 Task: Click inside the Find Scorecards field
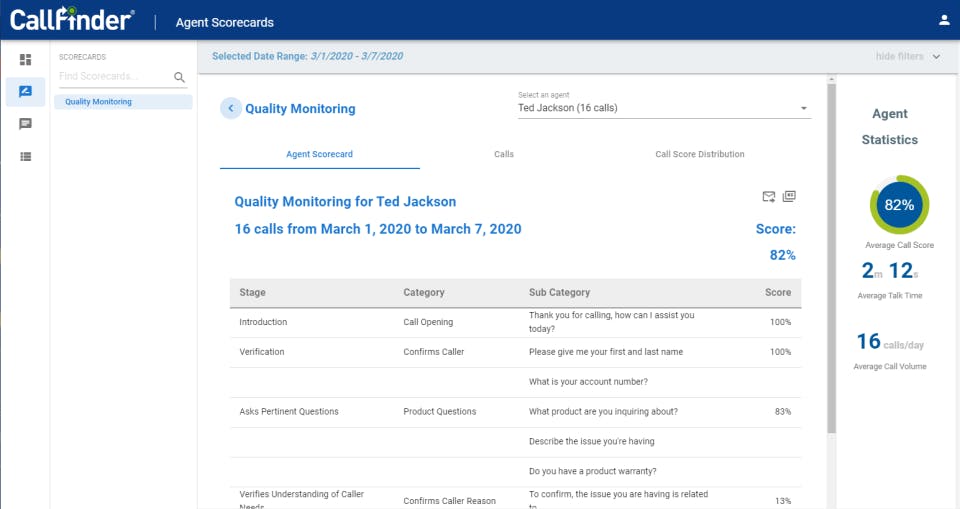click(x=112, y=76)
